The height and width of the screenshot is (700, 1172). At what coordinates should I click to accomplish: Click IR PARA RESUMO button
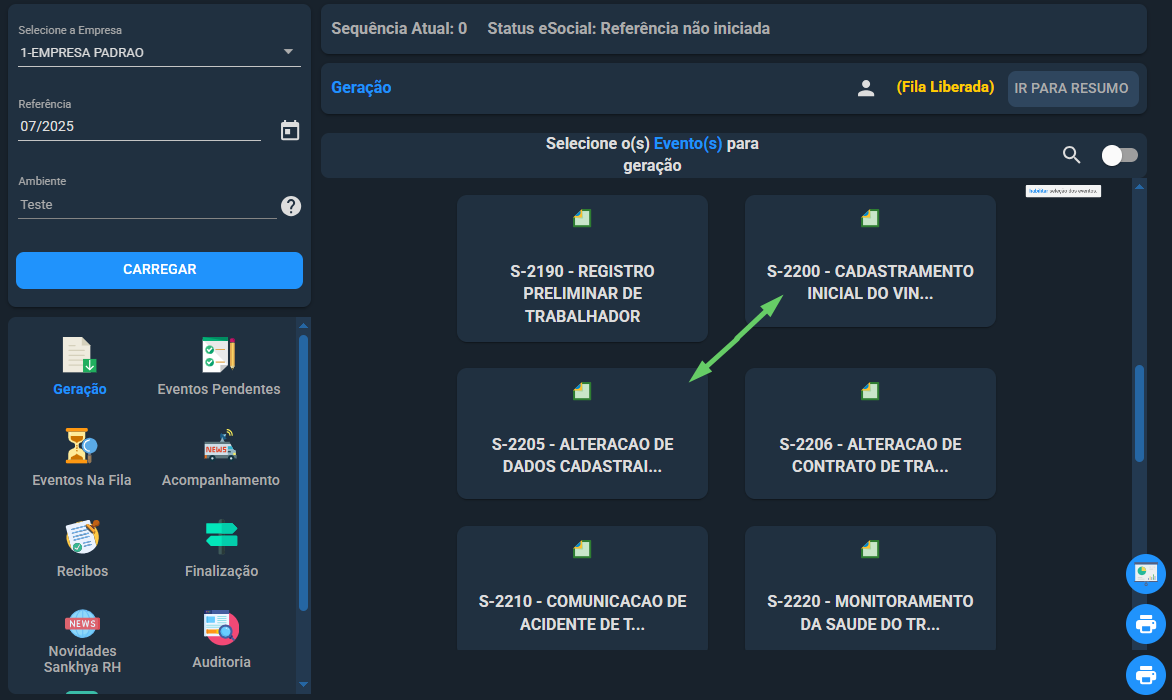pyautogui.click(x=1073, y=88)
